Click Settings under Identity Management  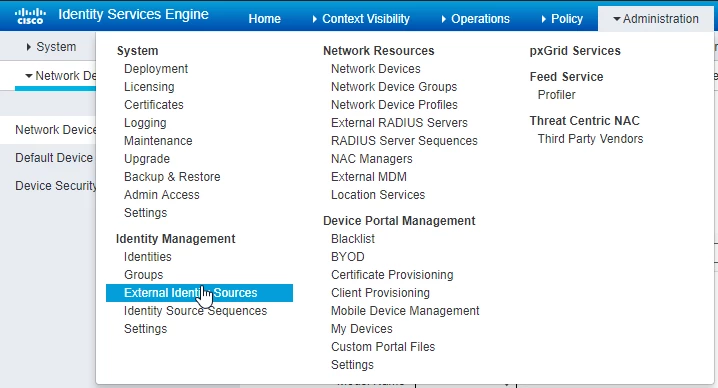[145, 329]
